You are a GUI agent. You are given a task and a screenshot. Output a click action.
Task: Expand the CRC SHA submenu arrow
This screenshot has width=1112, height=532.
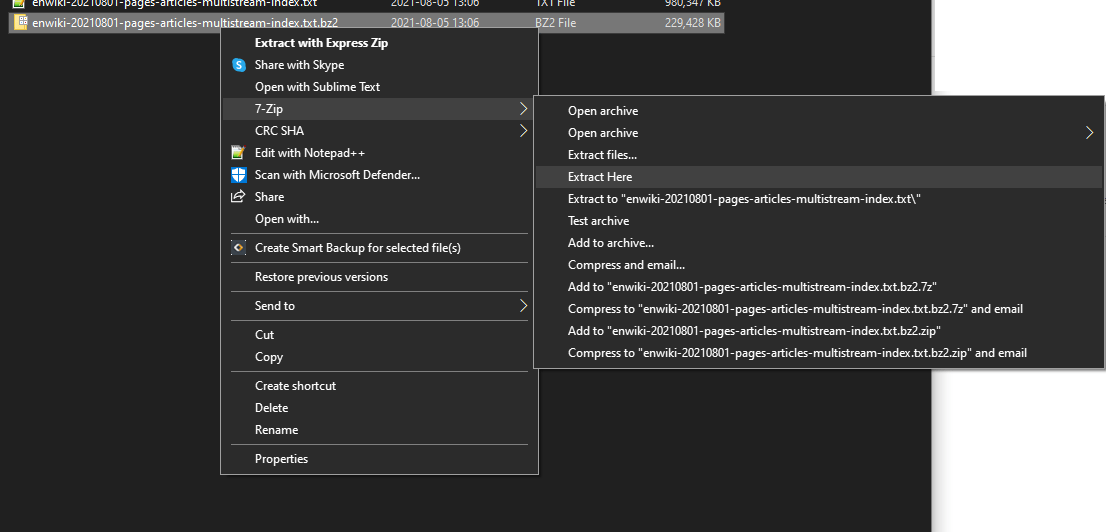click(x=523, y=131)
